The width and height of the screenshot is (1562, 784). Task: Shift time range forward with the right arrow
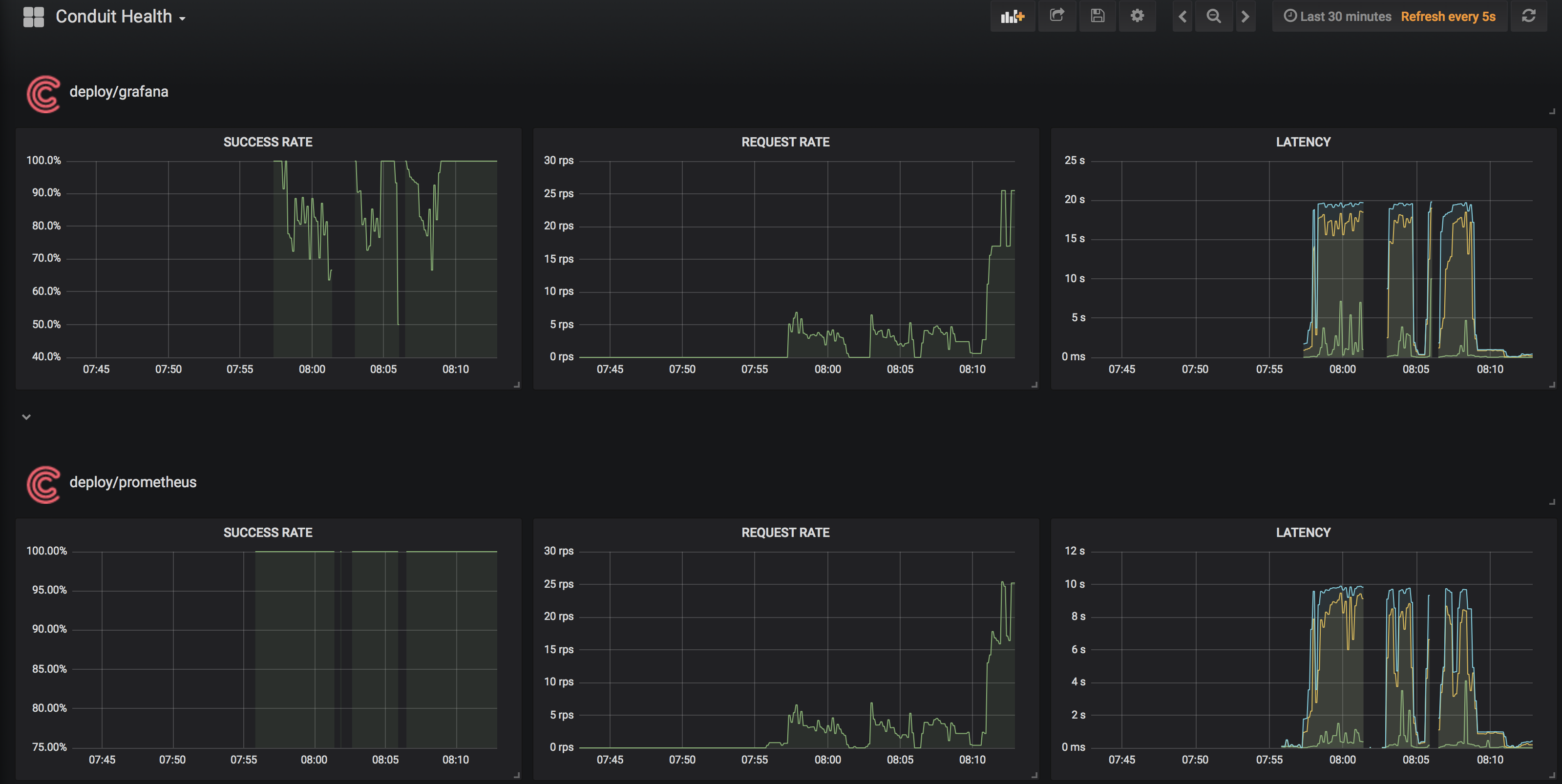(x=1245, y=17)
